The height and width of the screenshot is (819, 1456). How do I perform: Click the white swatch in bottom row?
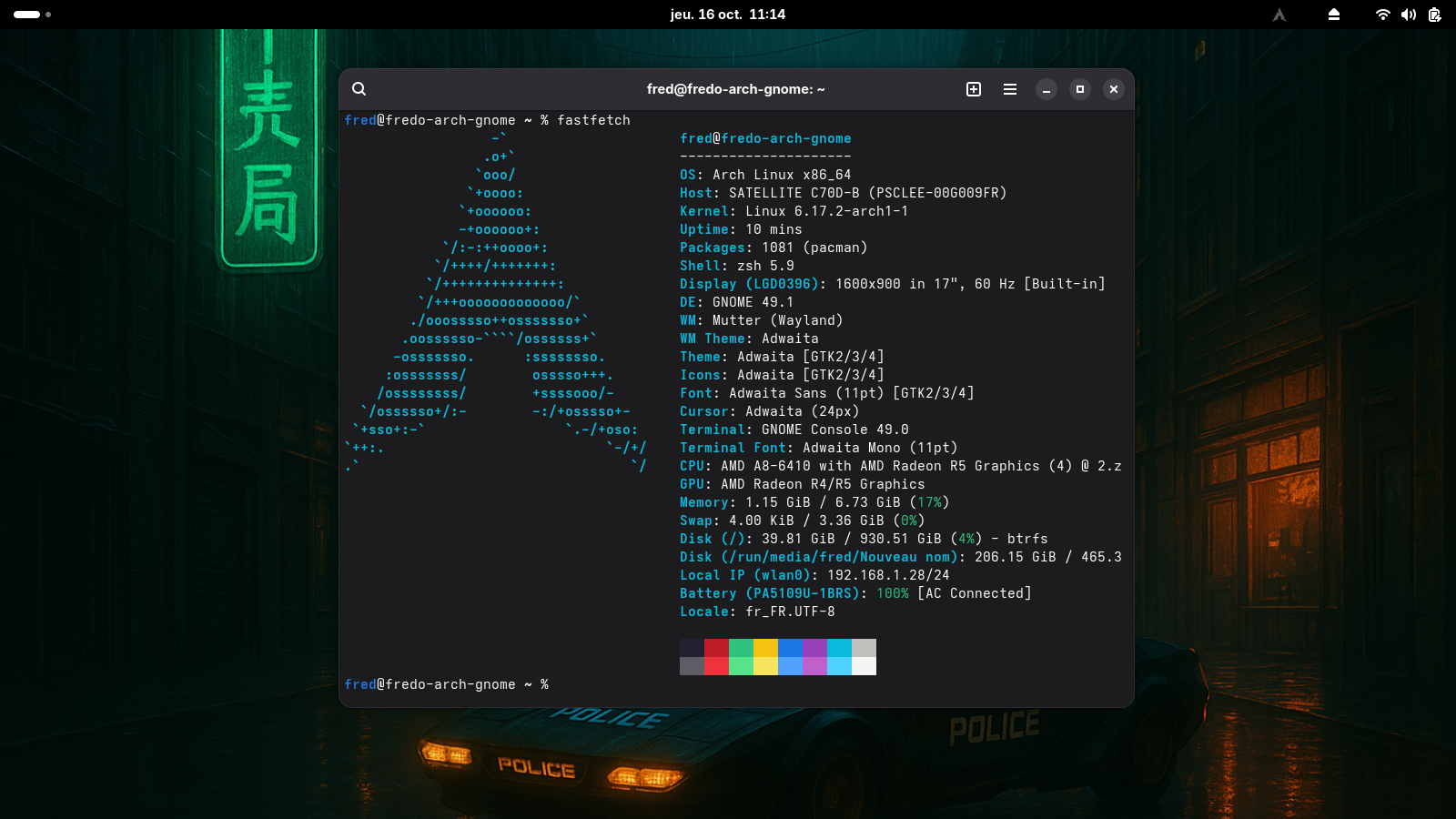click(864, 666)
